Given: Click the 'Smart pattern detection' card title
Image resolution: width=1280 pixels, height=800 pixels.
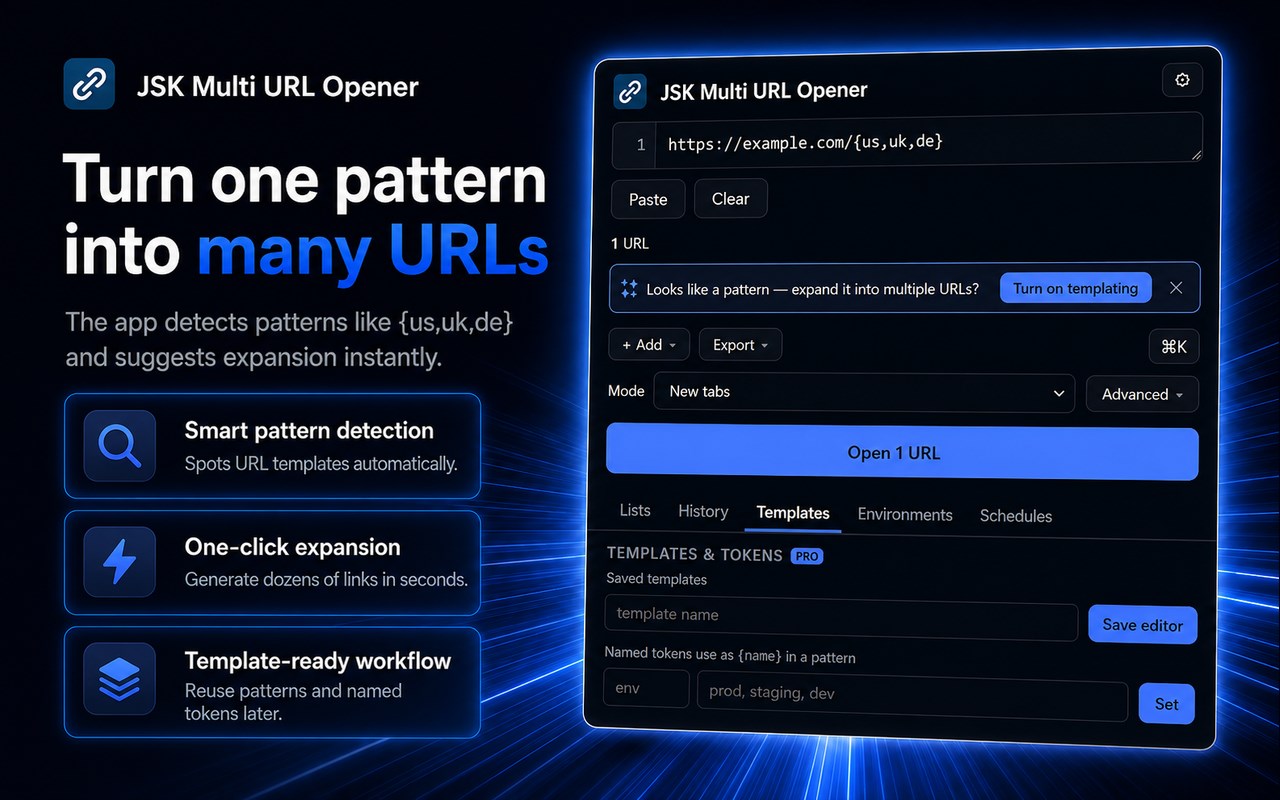Looking at the screenshot, I should [309, 431].
